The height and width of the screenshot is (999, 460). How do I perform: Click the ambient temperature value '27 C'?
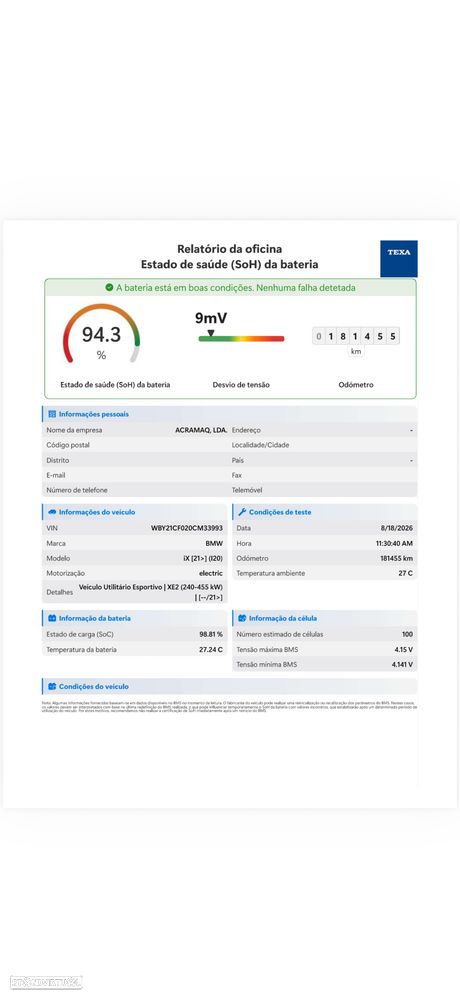pos(406,573)
